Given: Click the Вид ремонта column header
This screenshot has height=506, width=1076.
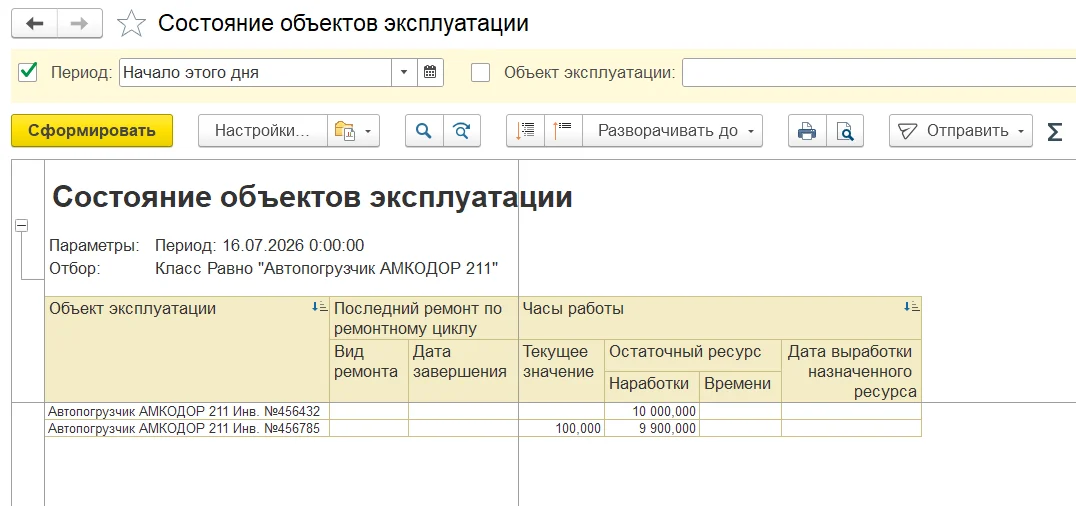Looking at the screenshot, I should (369, 371).
